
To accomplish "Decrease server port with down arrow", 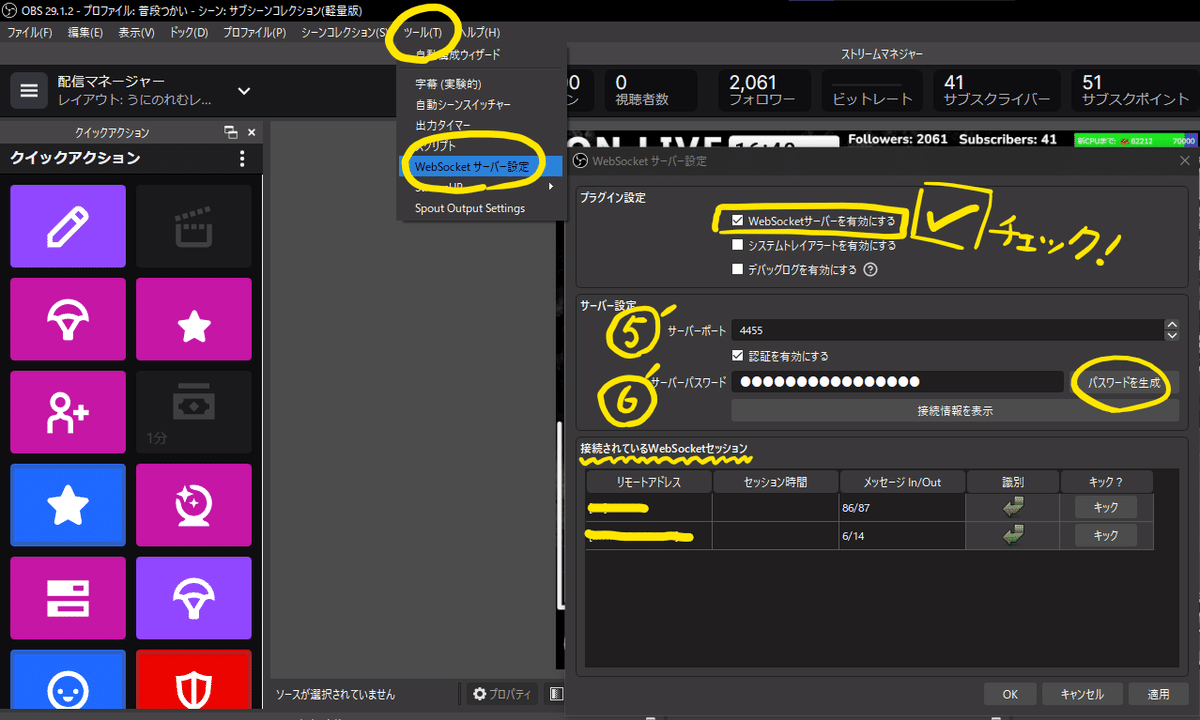I will pyautogui.click(x=1172, y=335).
